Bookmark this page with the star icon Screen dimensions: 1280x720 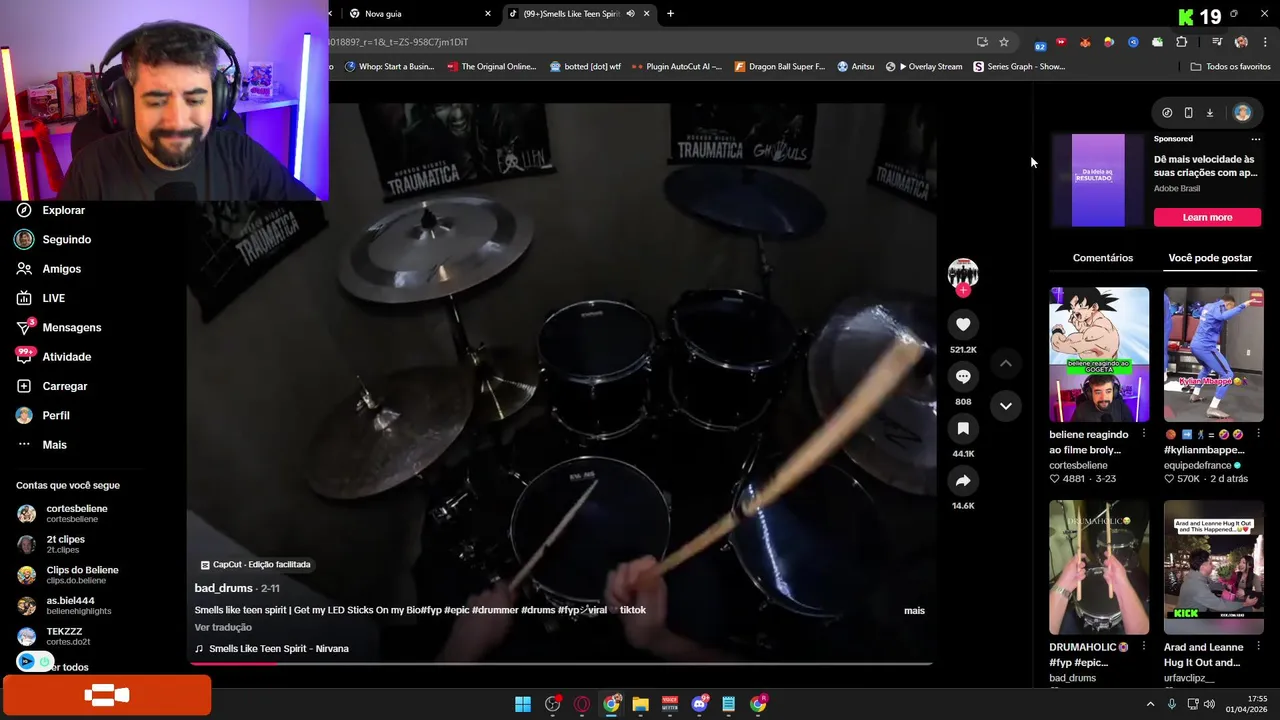(x=1004, y=42)
